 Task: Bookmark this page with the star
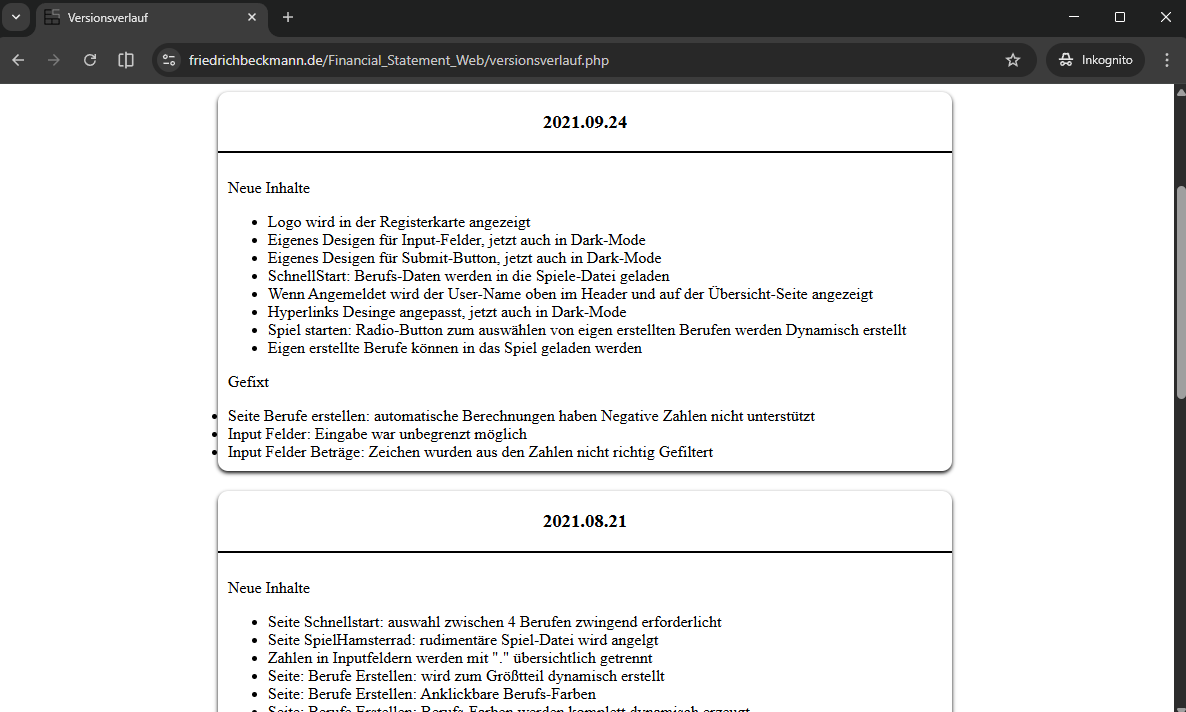[1013, 60]
